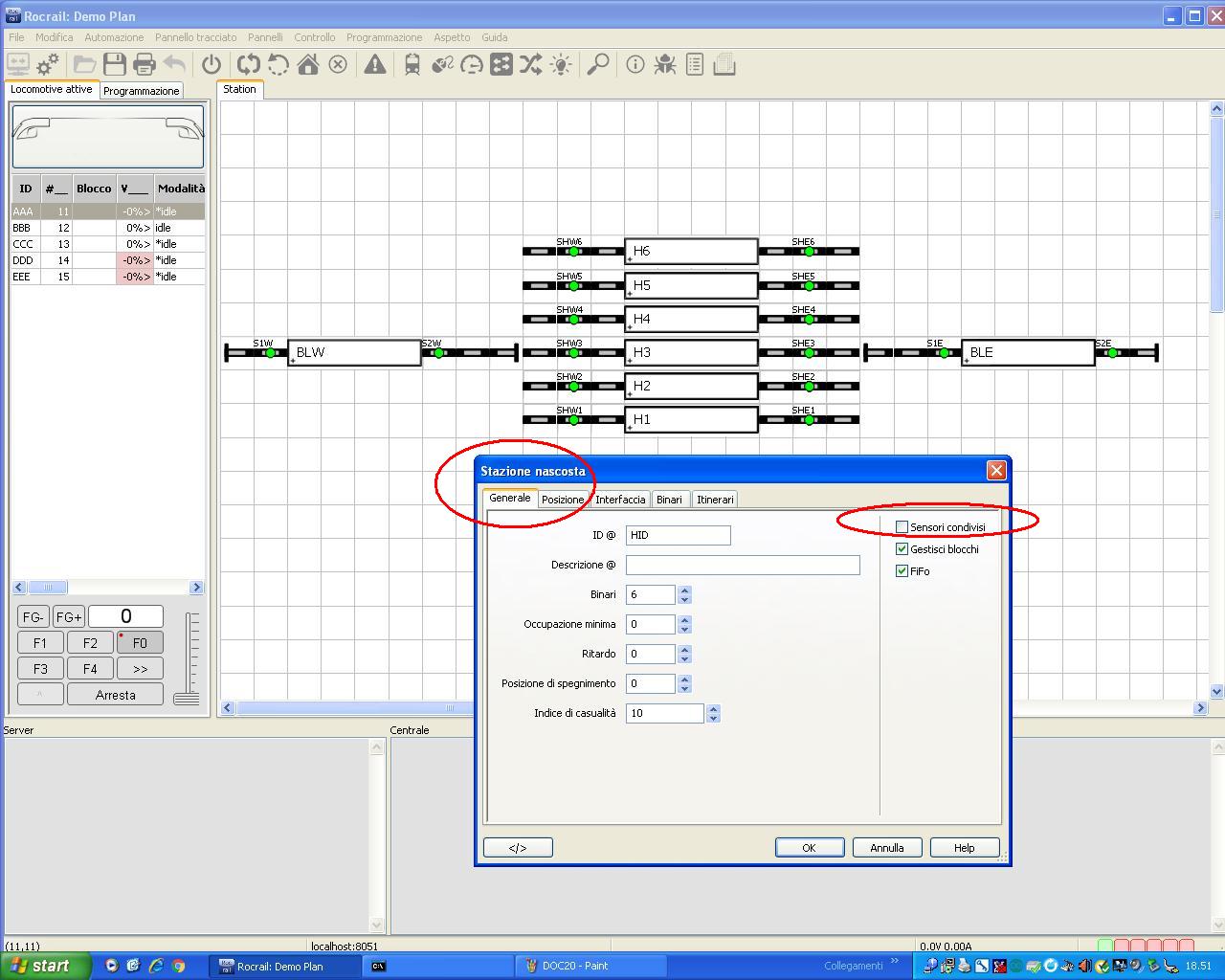The image size is (1225, 980).
Task: Click the stacked pages toolbar icon
Action: (724, 65)
